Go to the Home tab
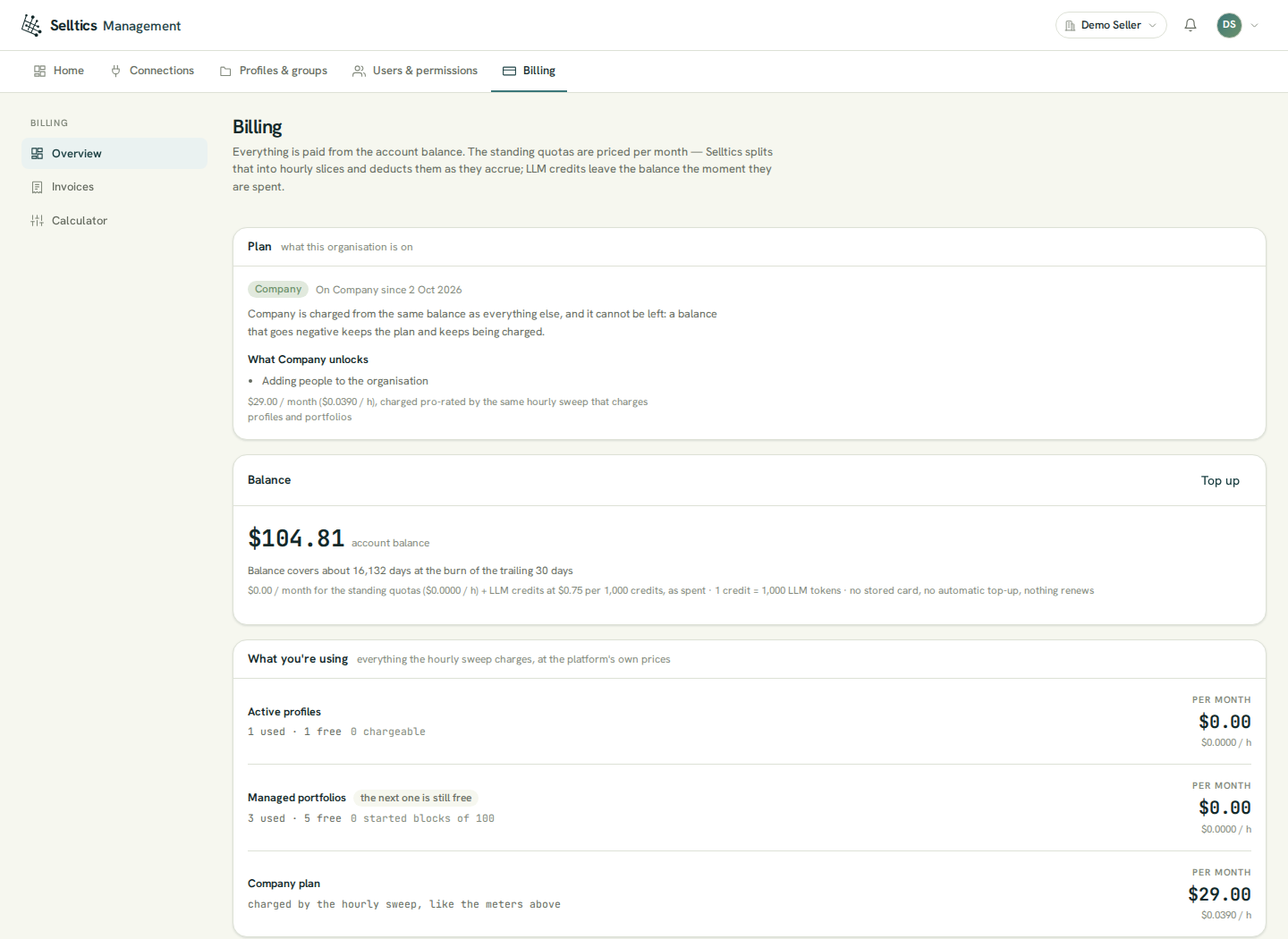Viewport: 1288px width, 939px height. [59, 71]
